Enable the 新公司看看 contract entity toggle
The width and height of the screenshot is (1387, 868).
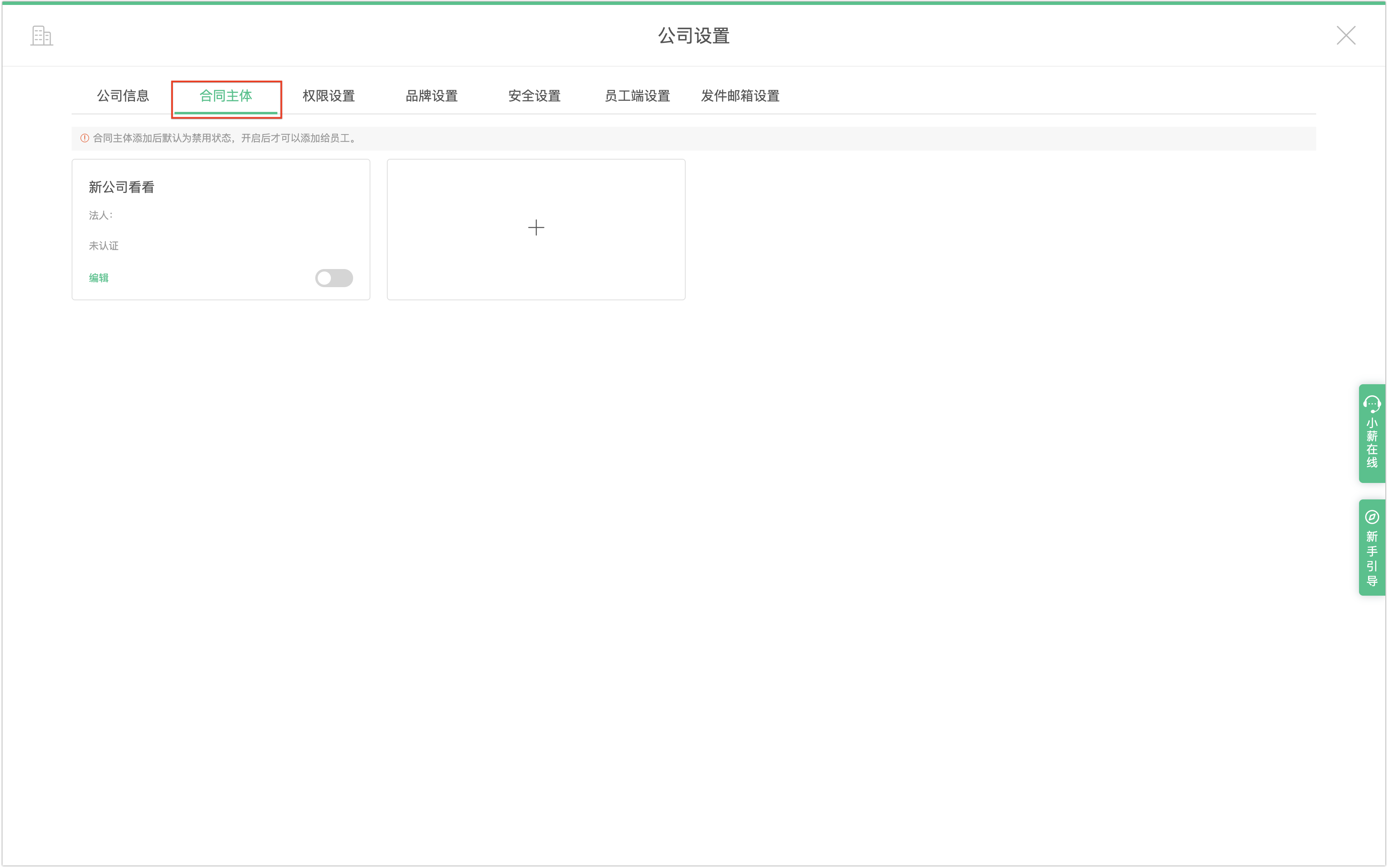pos(334,278)
